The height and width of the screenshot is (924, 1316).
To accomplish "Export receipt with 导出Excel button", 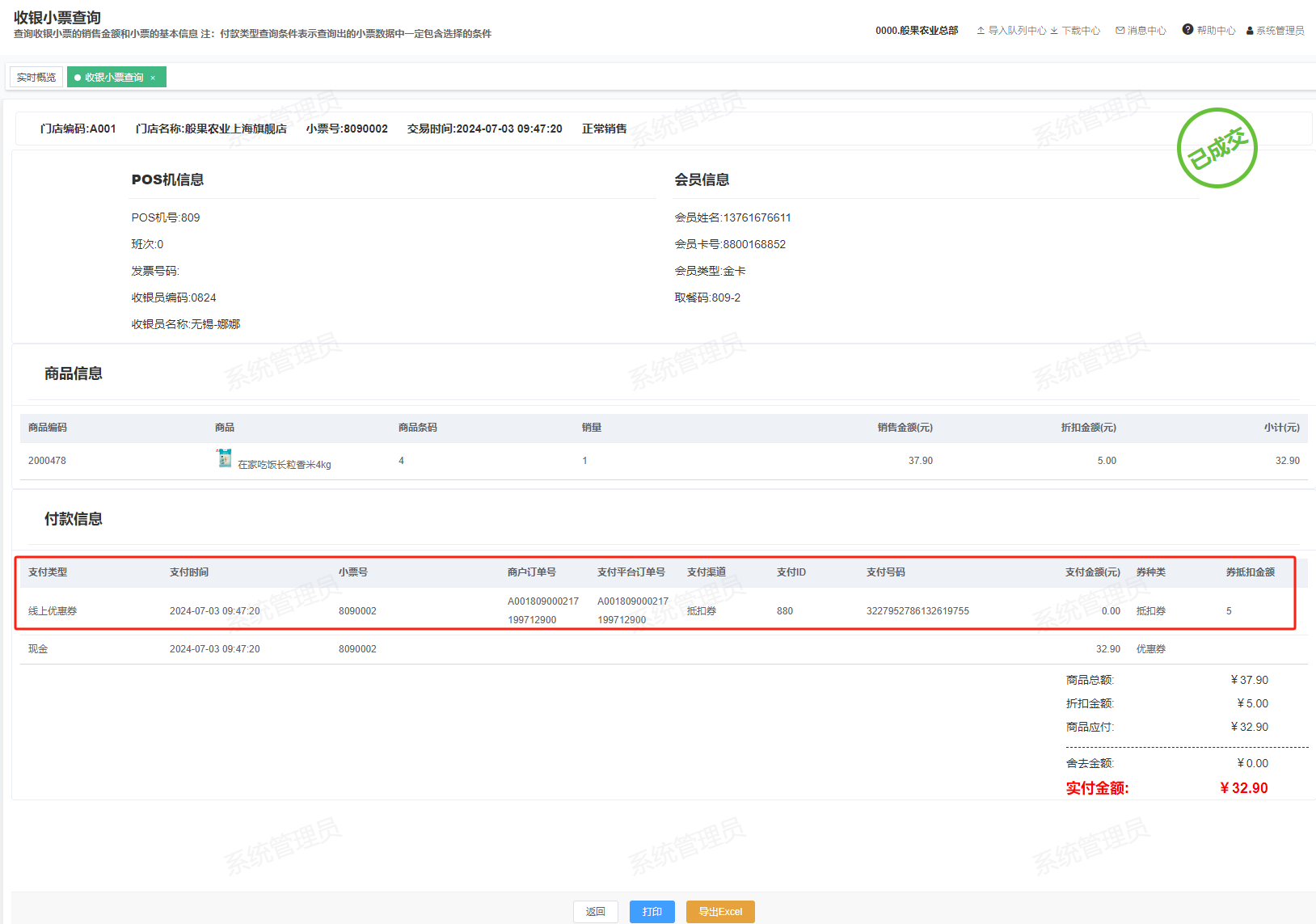I will tap(720, 912).
